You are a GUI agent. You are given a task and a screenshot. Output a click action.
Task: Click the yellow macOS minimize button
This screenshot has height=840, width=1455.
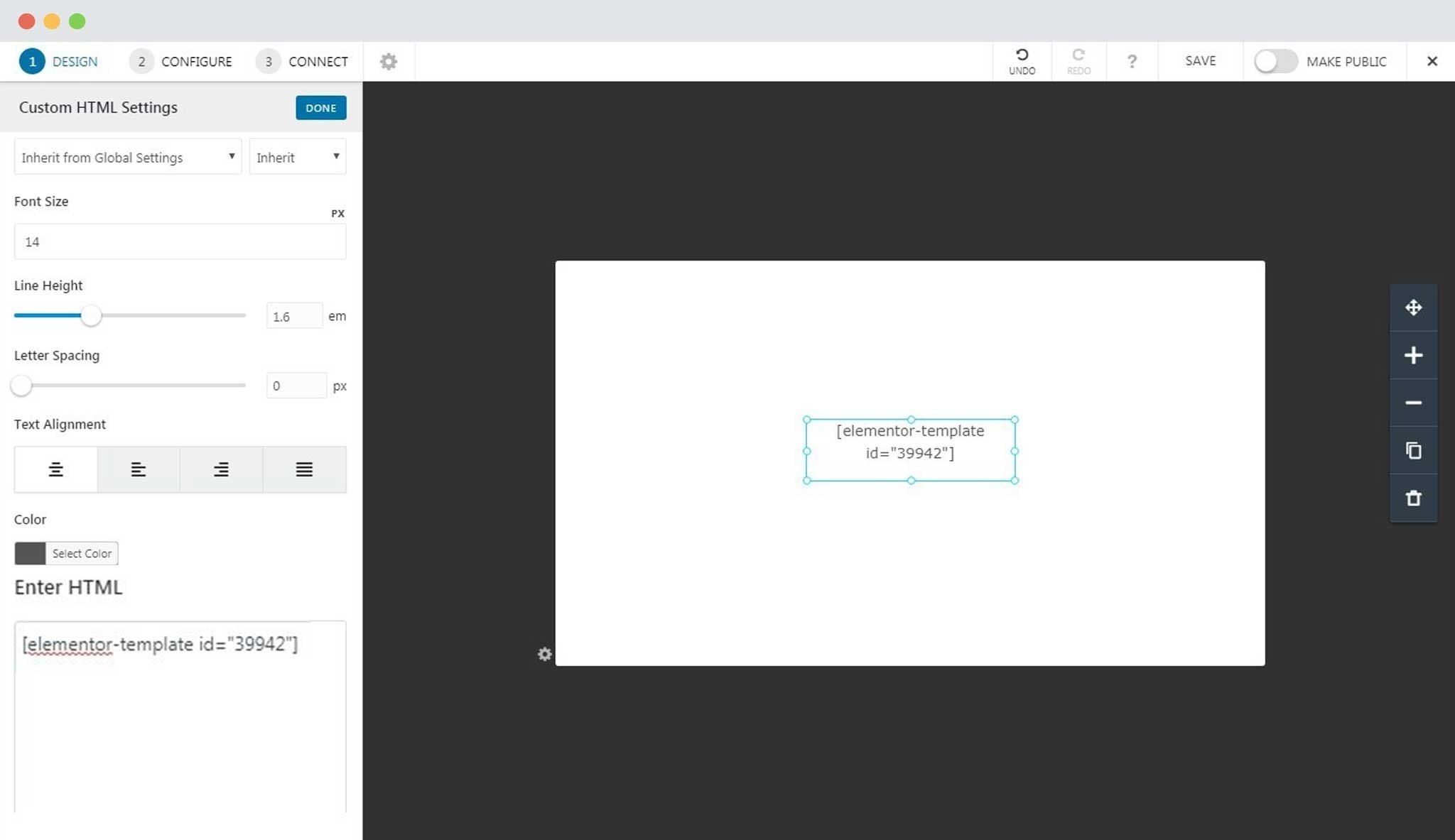pyautogui.click(x=52, y=21)
